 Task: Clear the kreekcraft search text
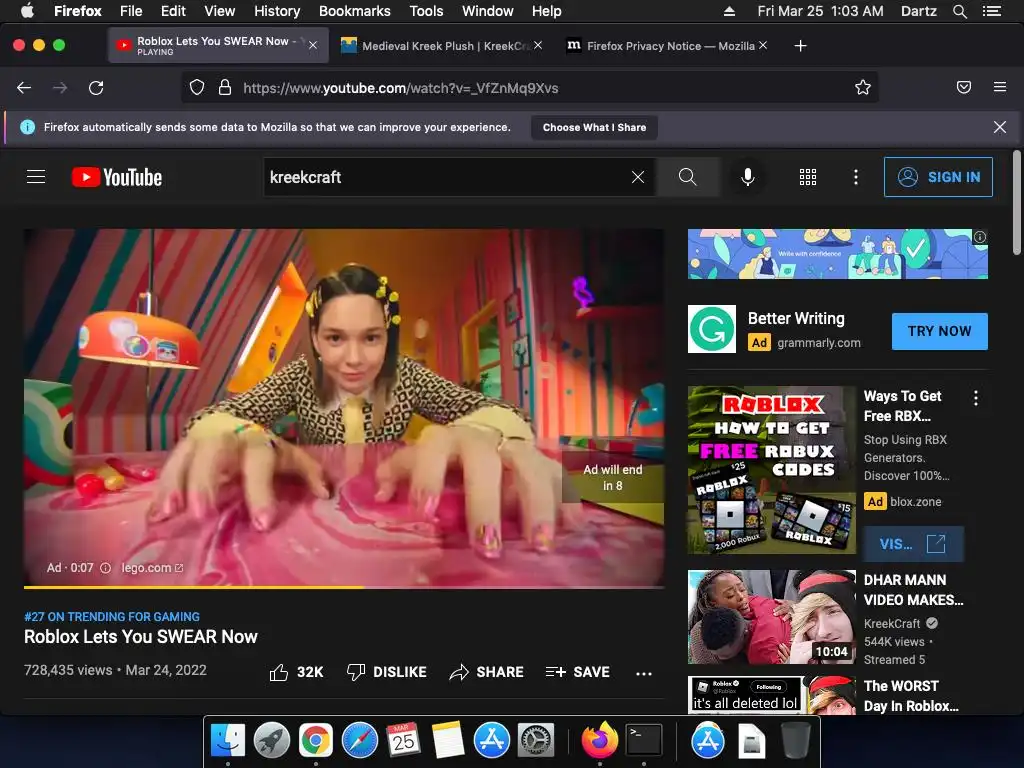pyautogui.click(x=638, y=177)
